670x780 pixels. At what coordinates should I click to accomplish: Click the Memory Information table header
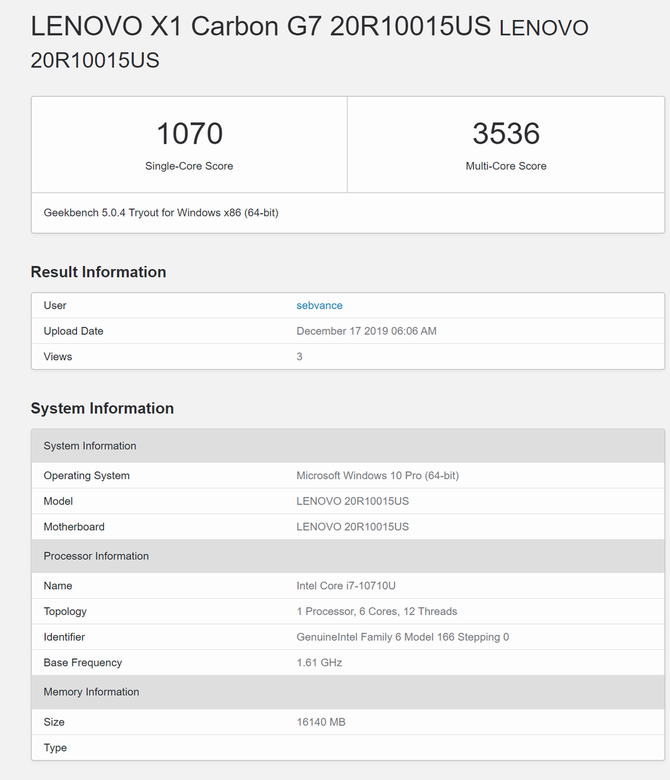click(x=348, y=692)
